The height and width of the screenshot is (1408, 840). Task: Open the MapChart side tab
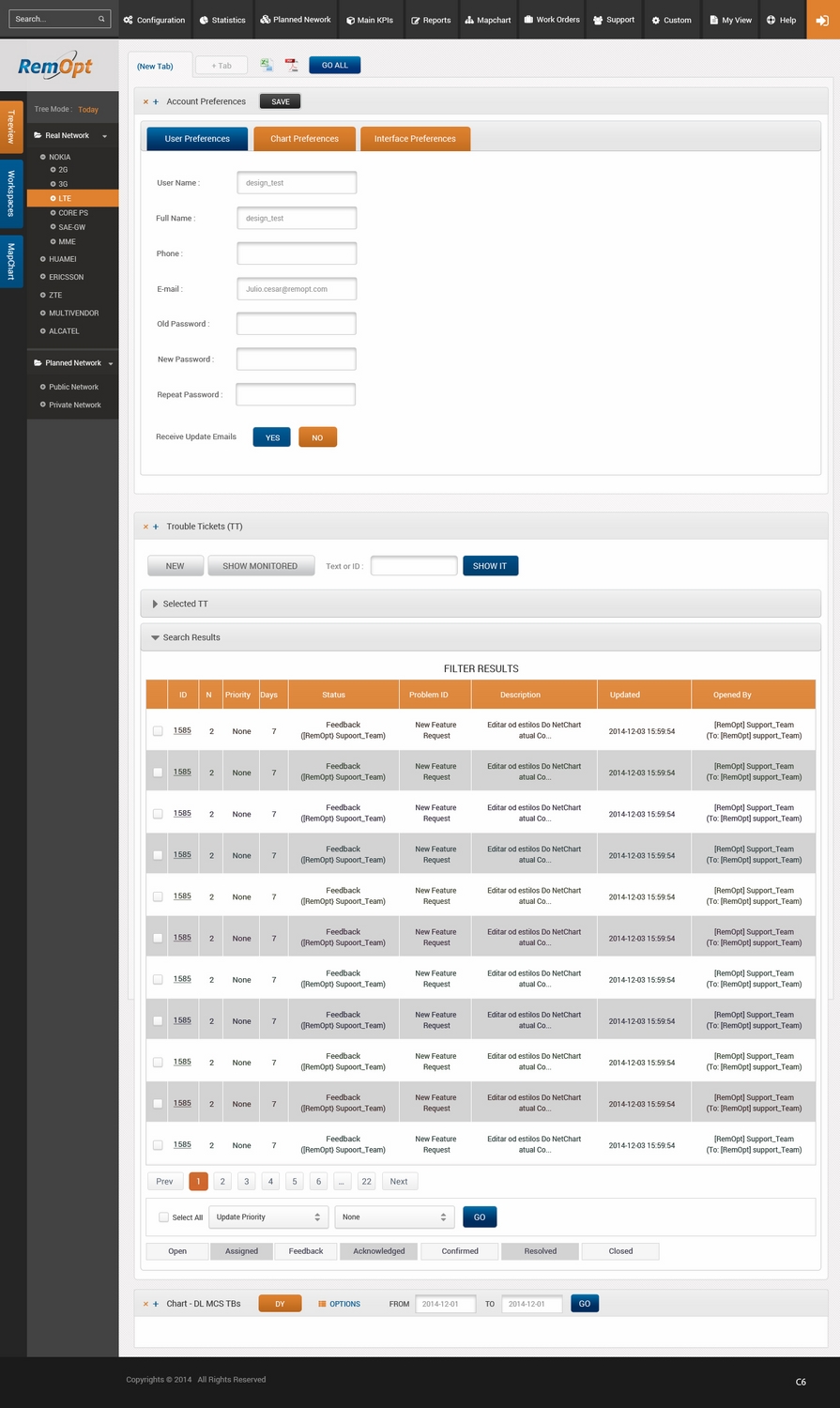[11, 262]
